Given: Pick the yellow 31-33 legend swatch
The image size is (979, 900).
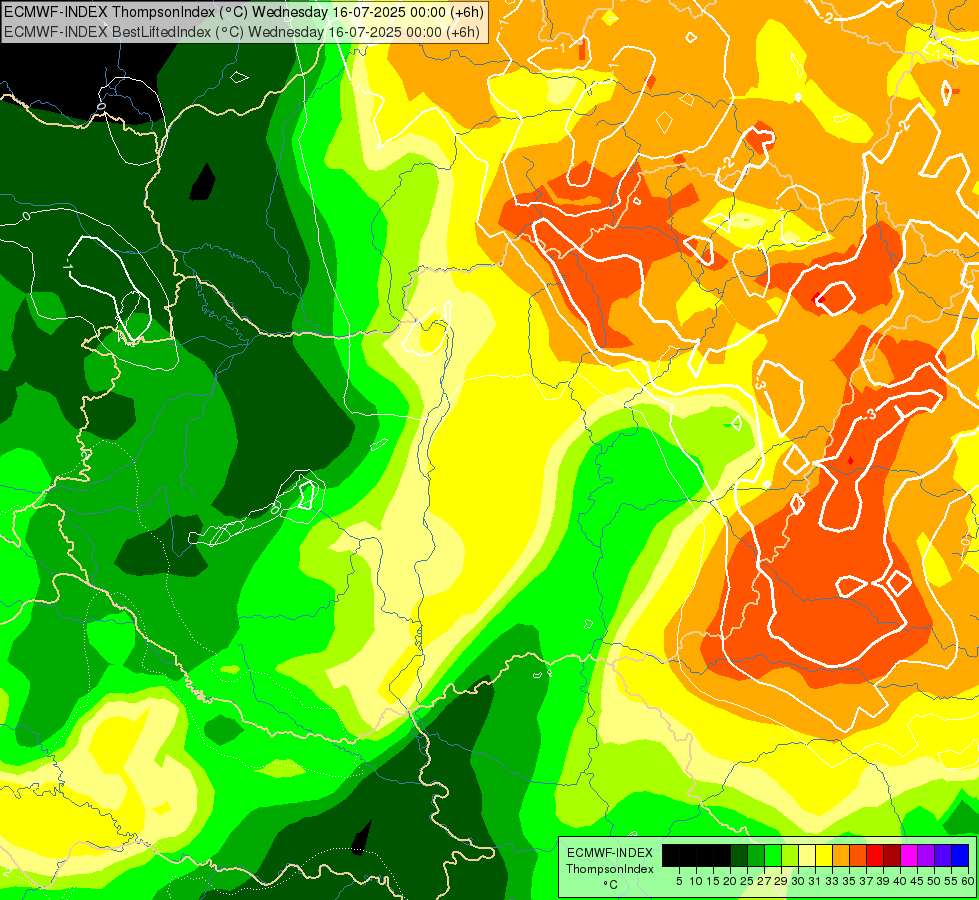Looking at the screenshot, I should click(824, 855).
